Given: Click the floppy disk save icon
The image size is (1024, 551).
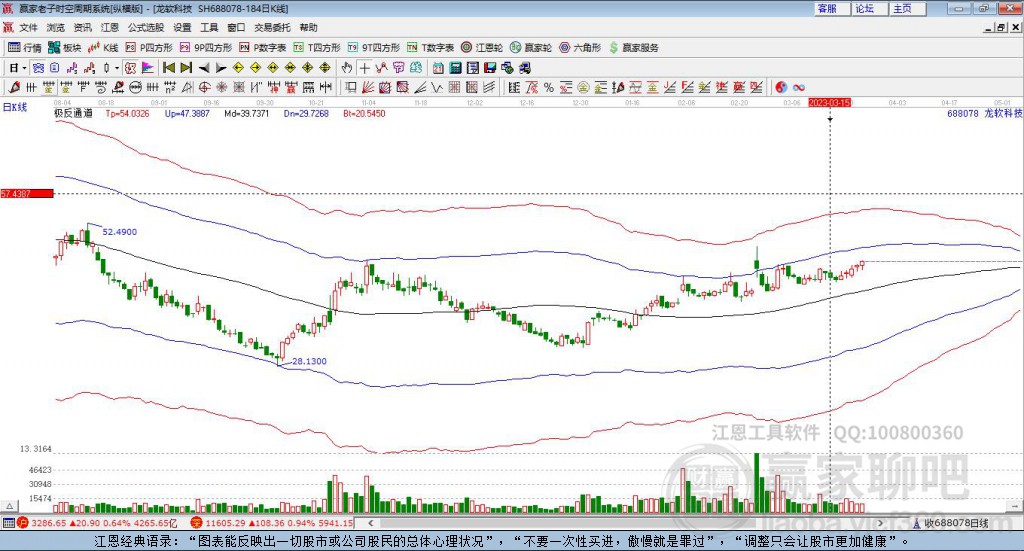Looking at the screenshot, I should tap(490, 68).
